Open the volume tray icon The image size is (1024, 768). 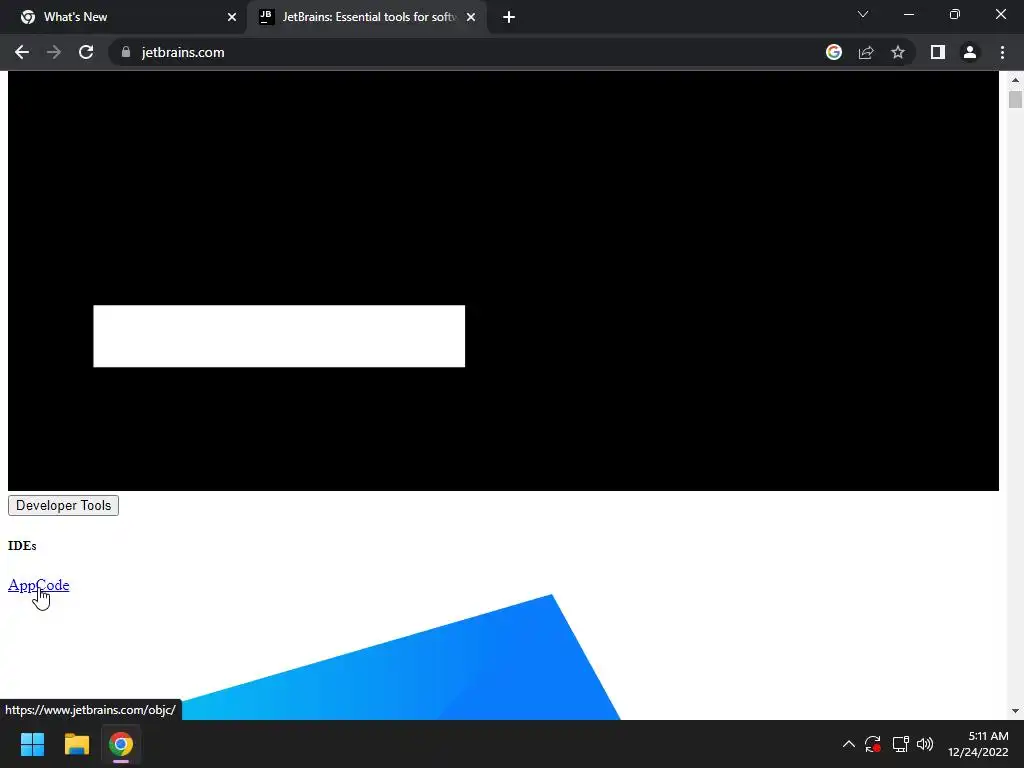[925, 744]
